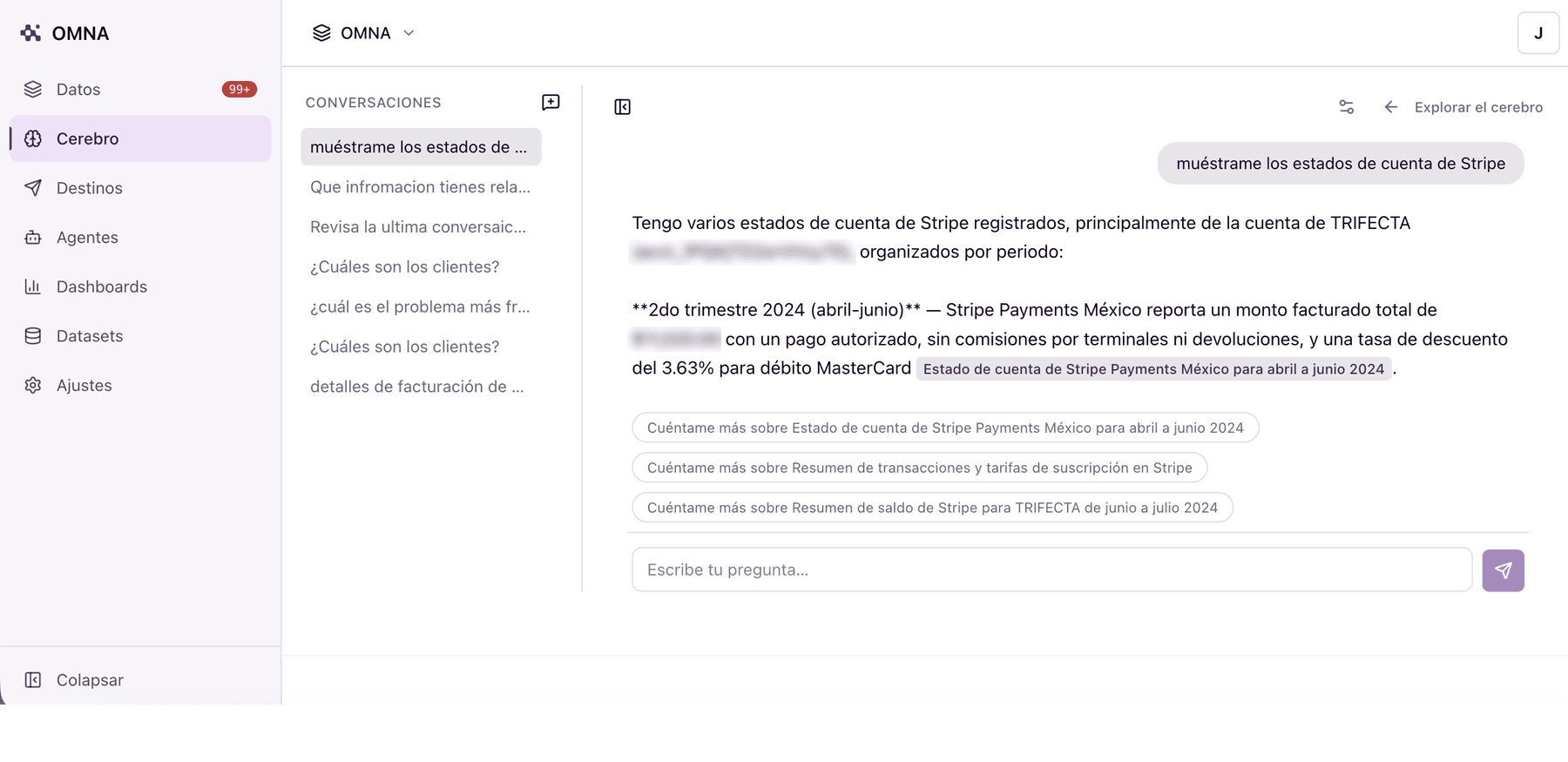Click suggestion about Resumen de transacciones y tarifas
1568x762 pixels.
pos(919,468)
